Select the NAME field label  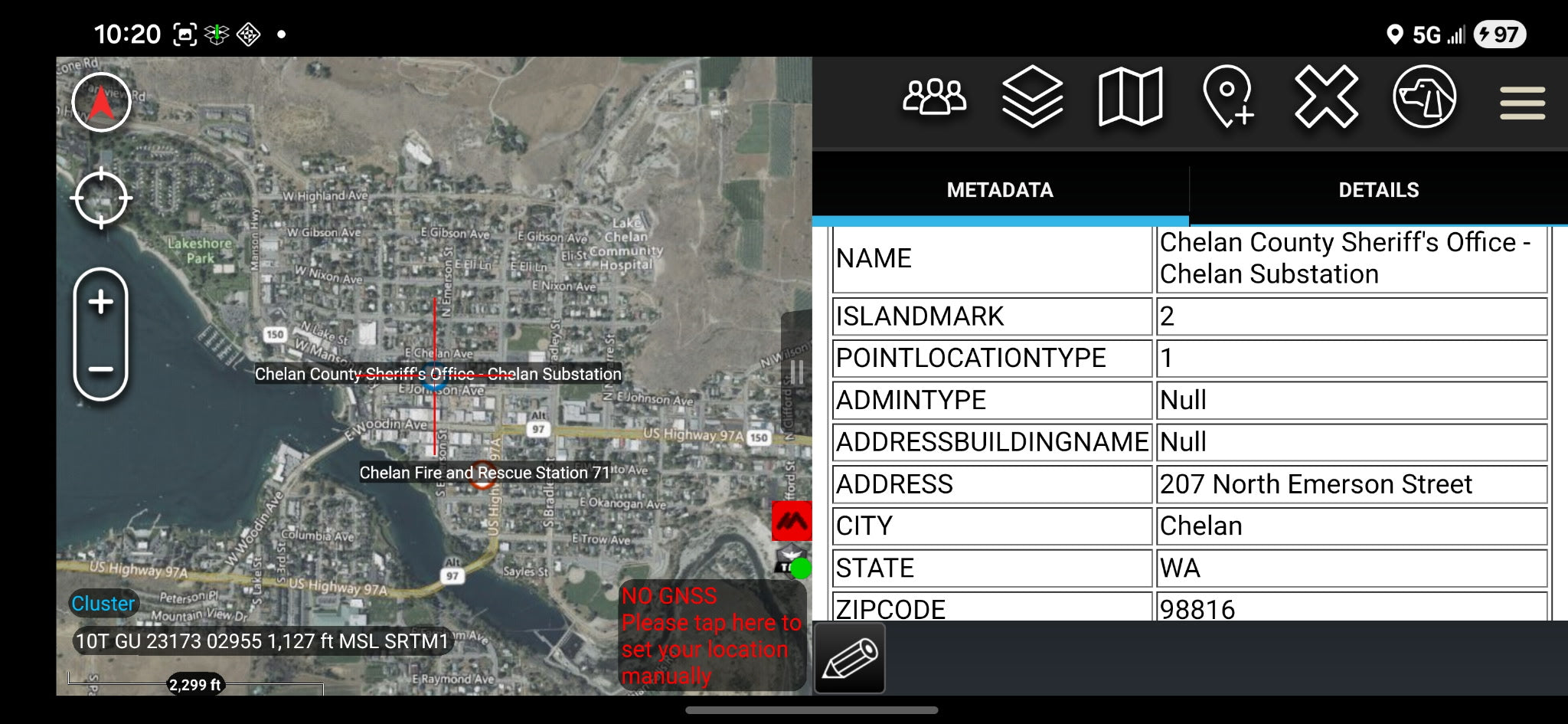[x=991, y=259]
